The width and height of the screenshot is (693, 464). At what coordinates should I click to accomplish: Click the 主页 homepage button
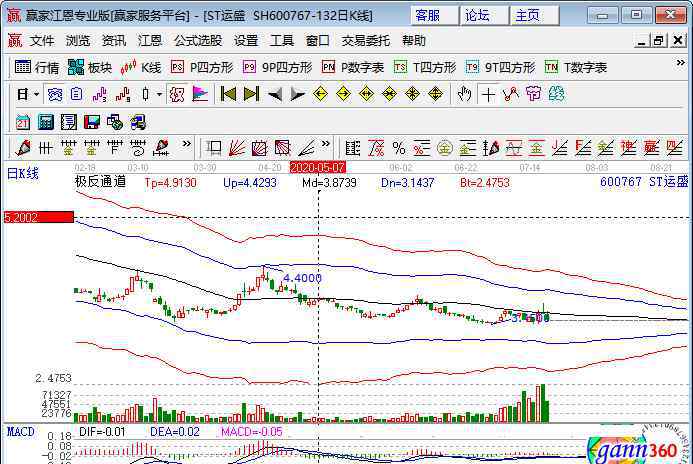[528, 15]
